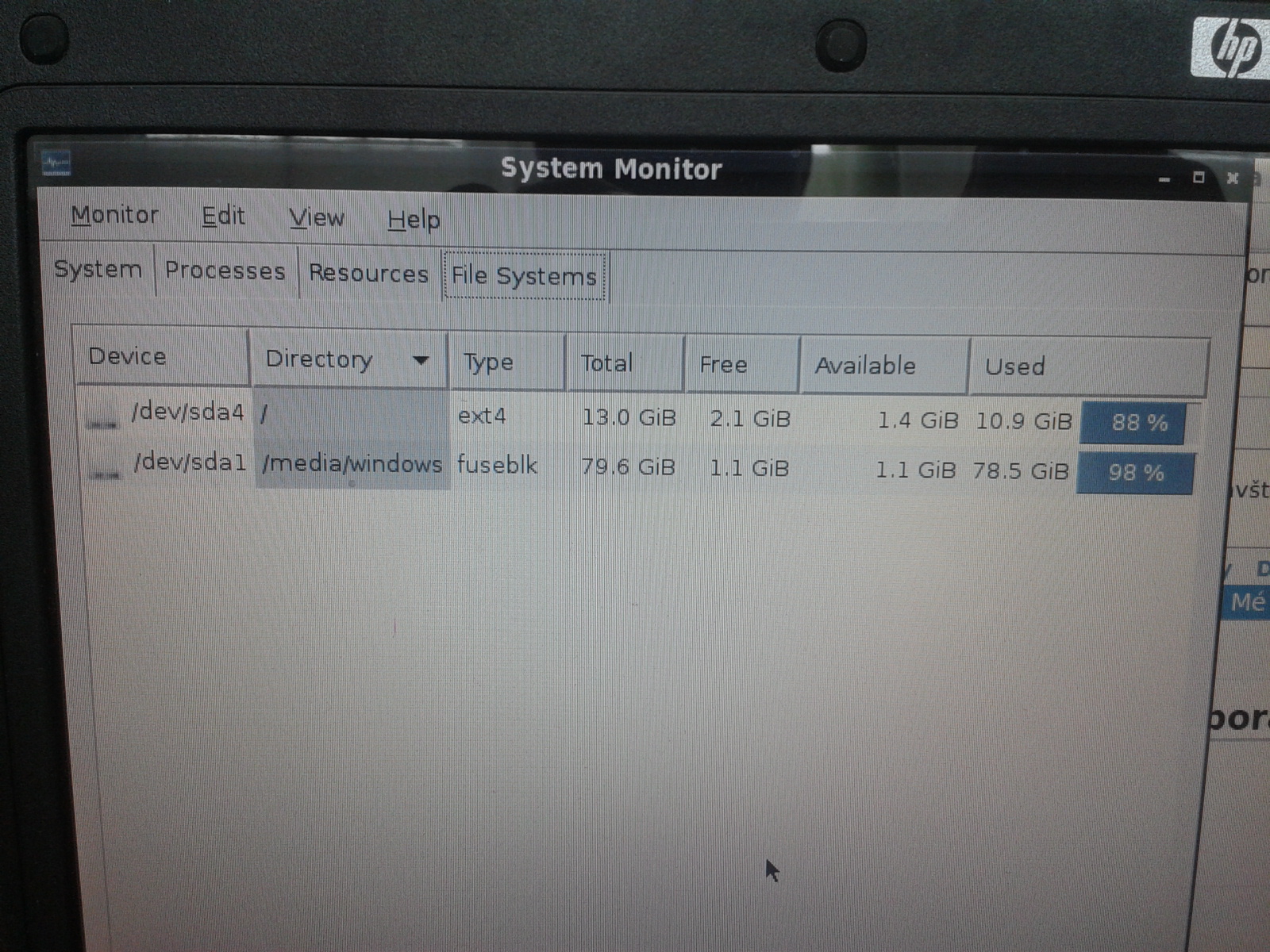Click the fuseblk type cell

(497, 465)
